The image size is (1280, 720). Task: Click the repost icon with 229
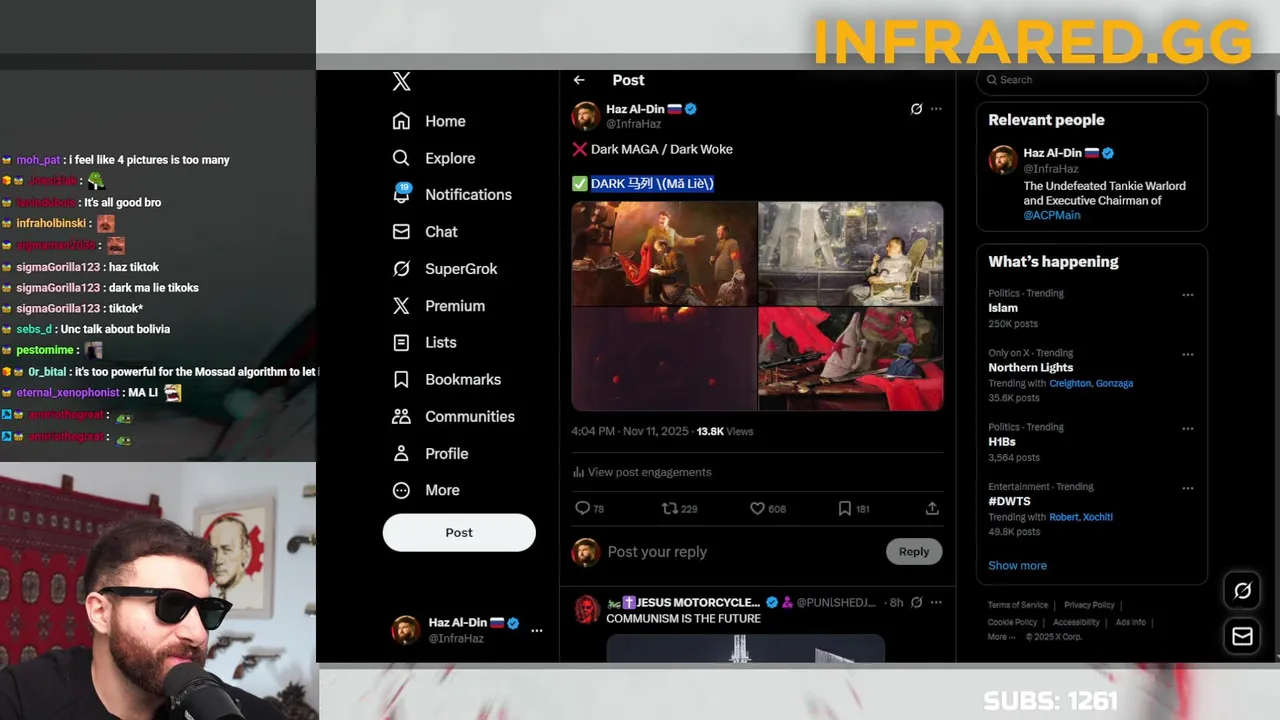(670, 509)
